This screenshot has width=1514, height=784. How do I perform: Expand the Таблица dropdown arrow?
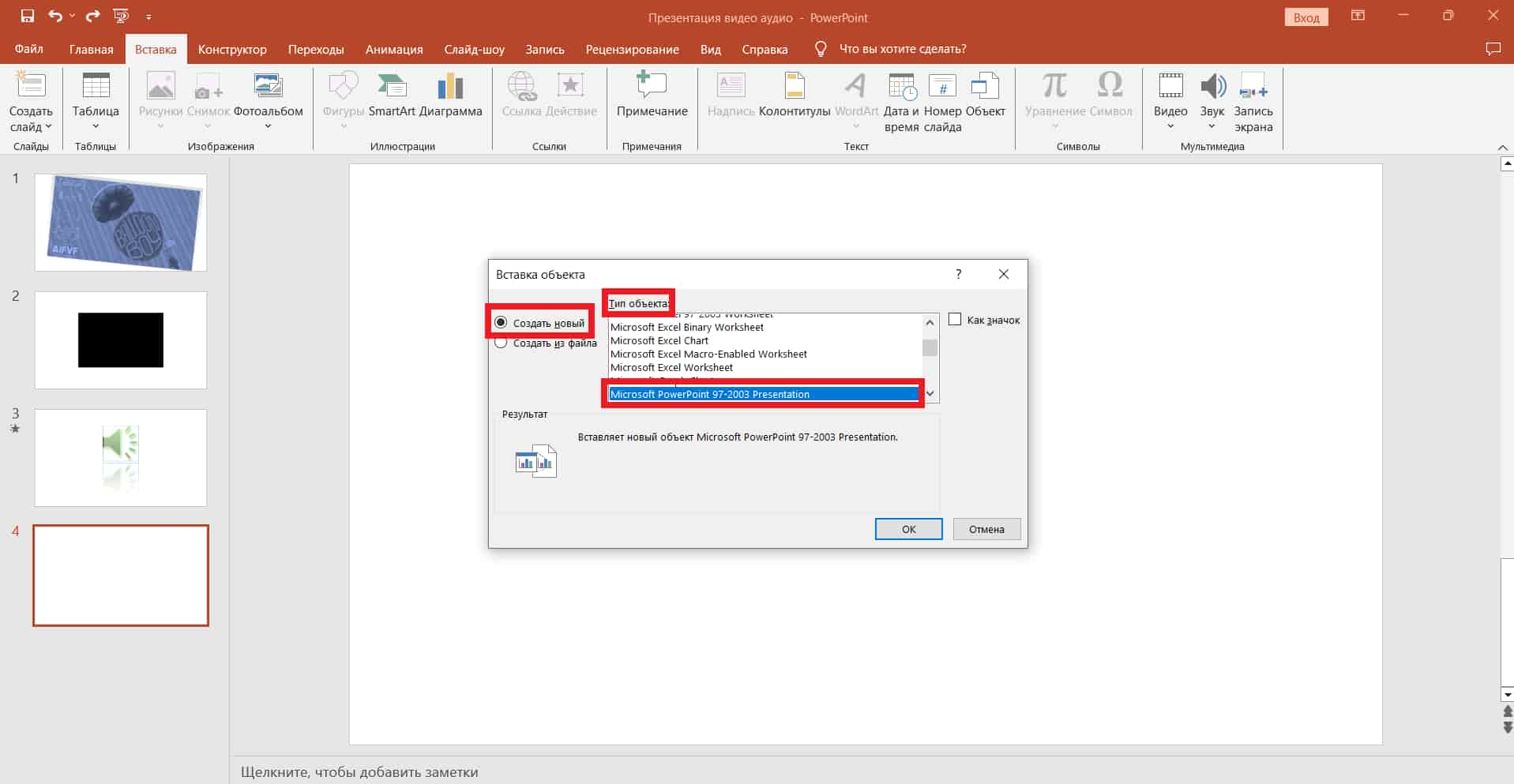tap(96, 126)
